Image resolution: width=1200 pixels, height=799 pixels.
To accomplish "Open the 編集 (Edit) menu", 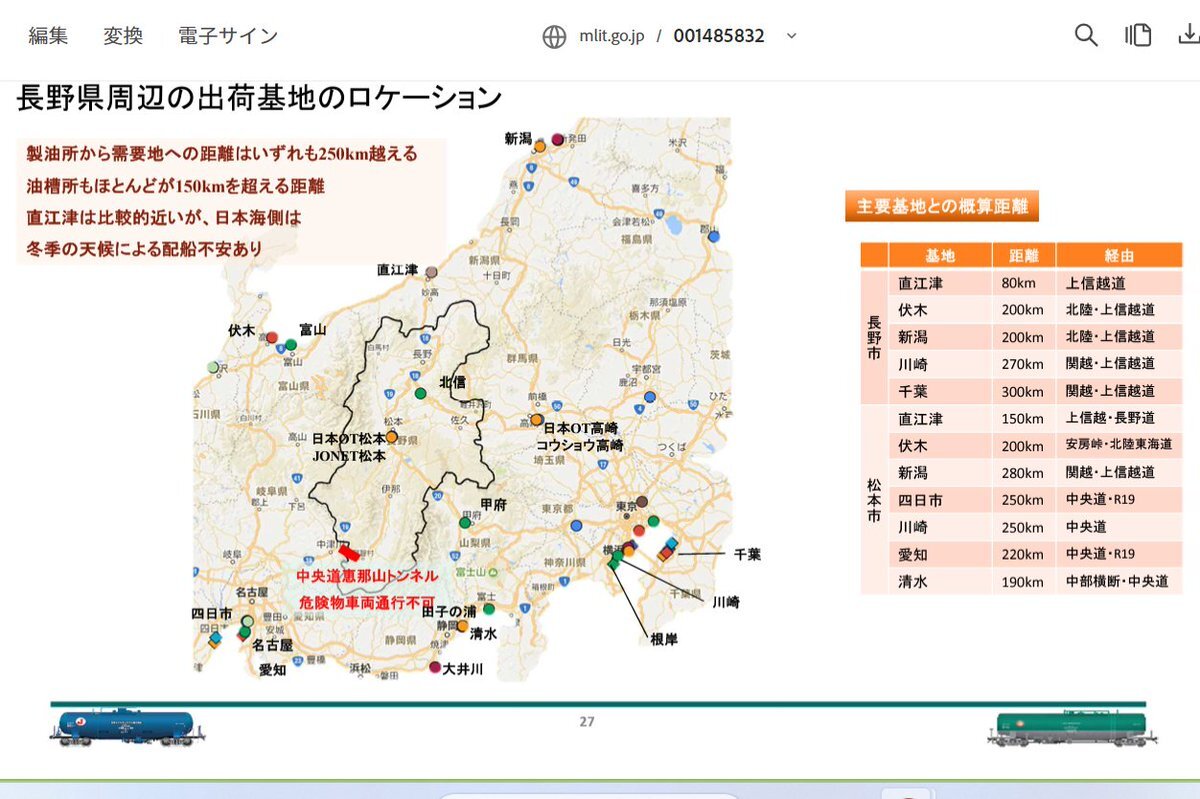I will [x=48, y=37].
